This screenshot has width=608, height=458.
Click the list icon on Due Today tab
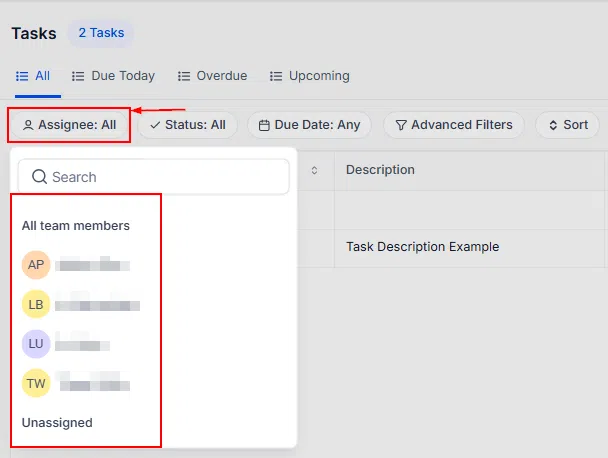tap(78, 76)
